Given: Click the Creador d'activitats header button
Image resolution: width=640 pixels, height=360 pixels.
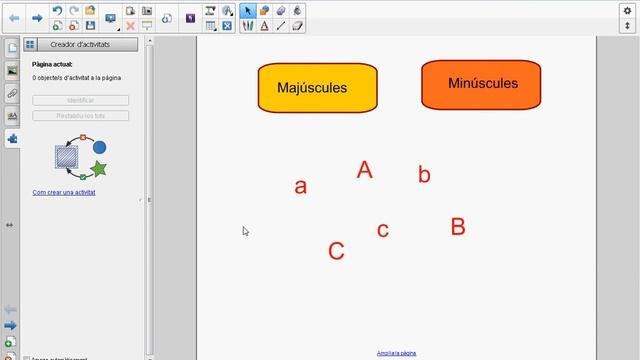Looking at the screenshot, I should tap(88, 44).
